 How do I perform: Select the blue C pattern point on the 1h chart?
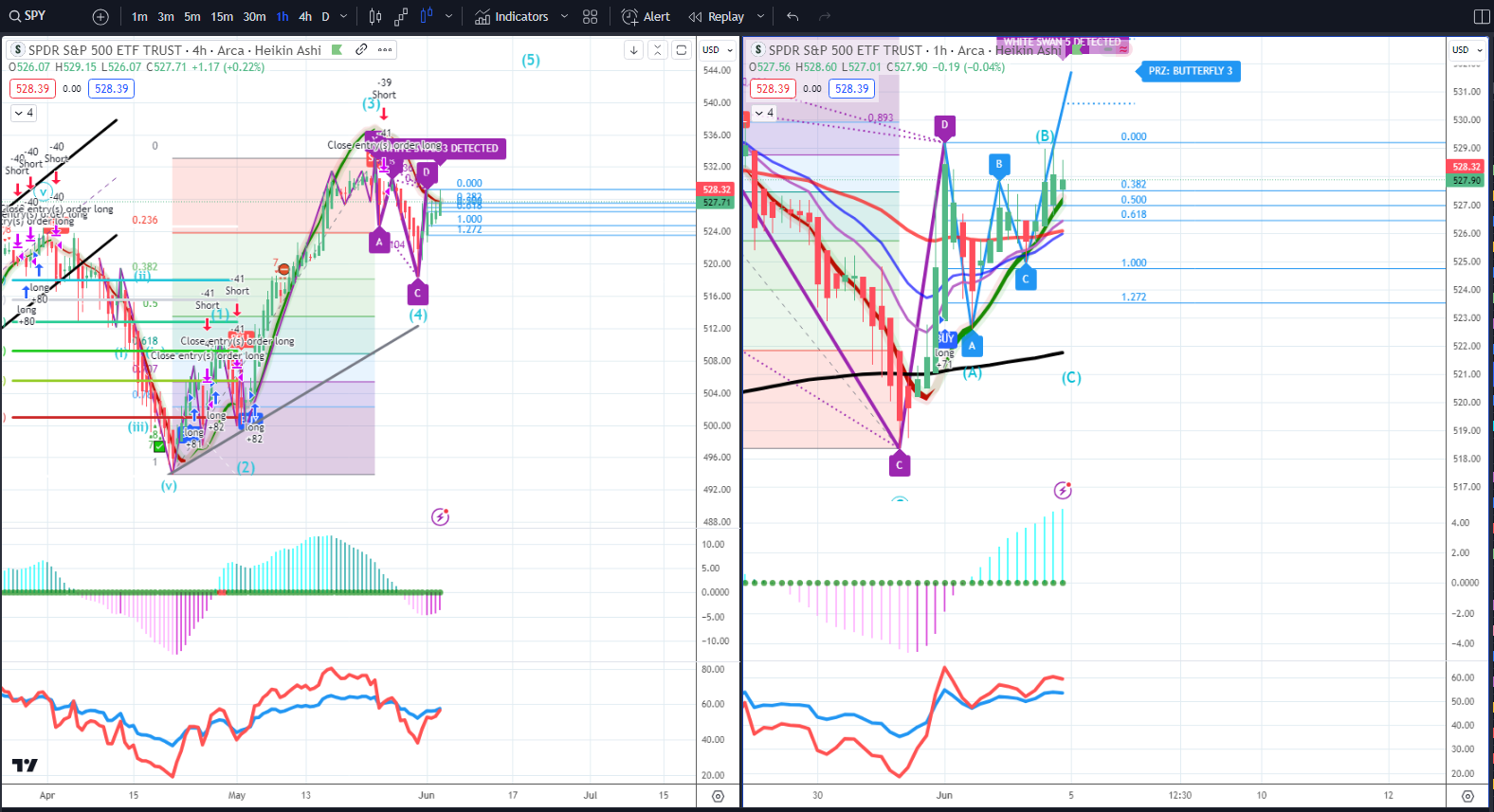point(1025,279)
